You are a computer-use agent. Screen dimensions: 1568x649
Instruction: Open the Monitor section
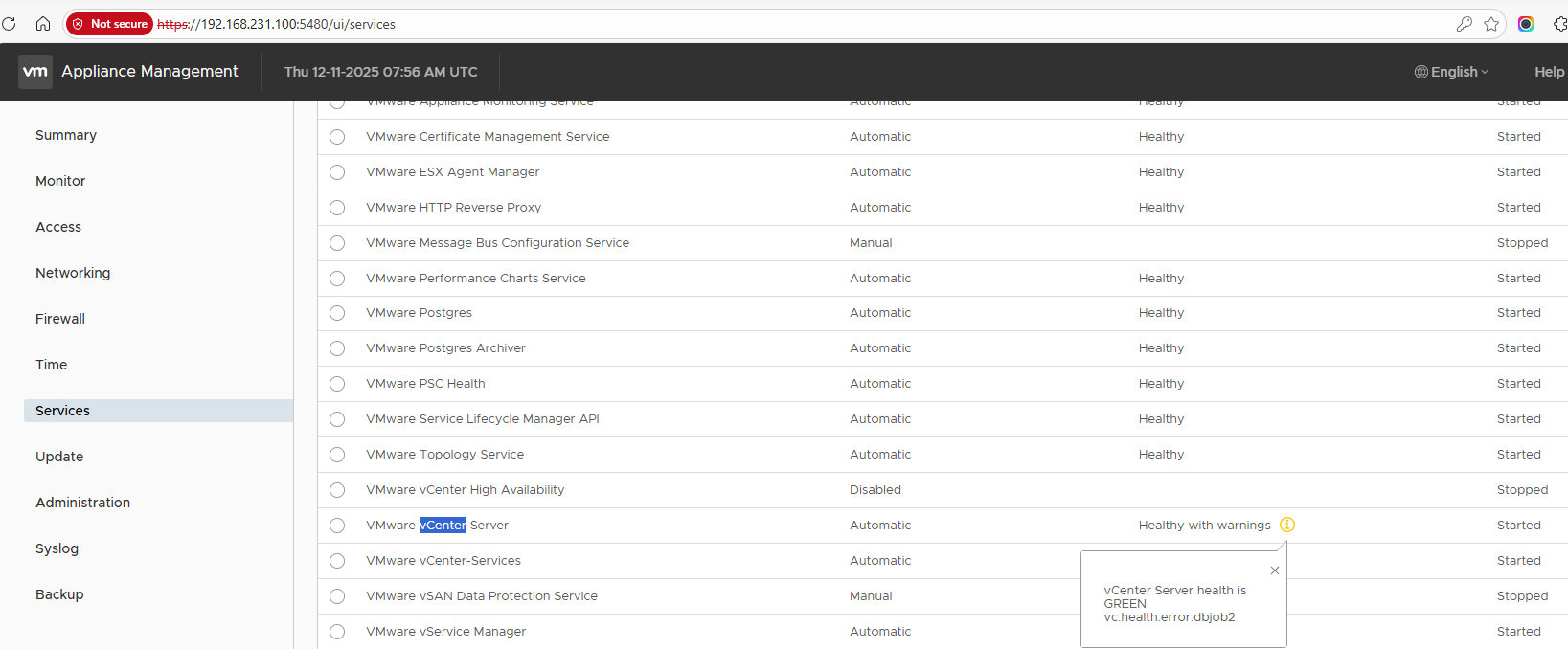coord(60,181)
